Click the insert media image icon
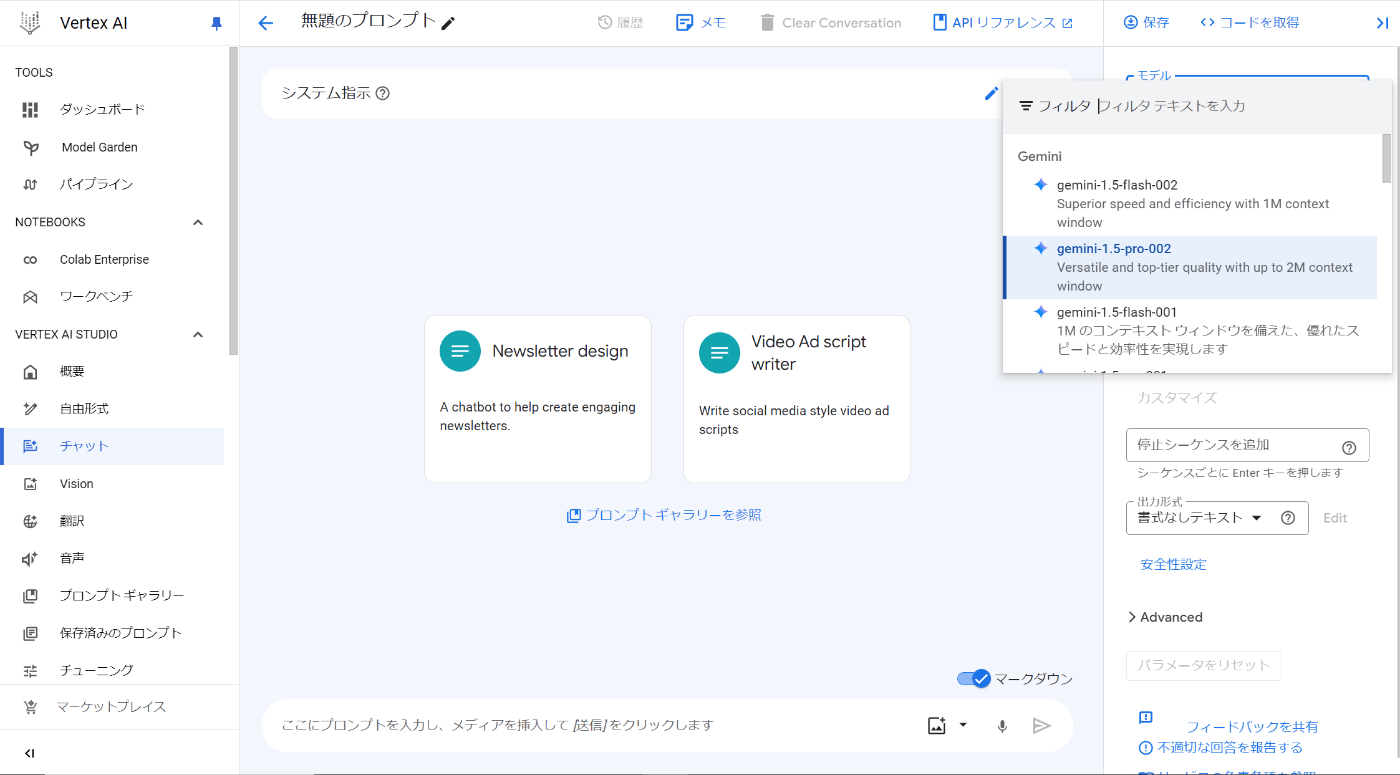 (x=937, y=726)
